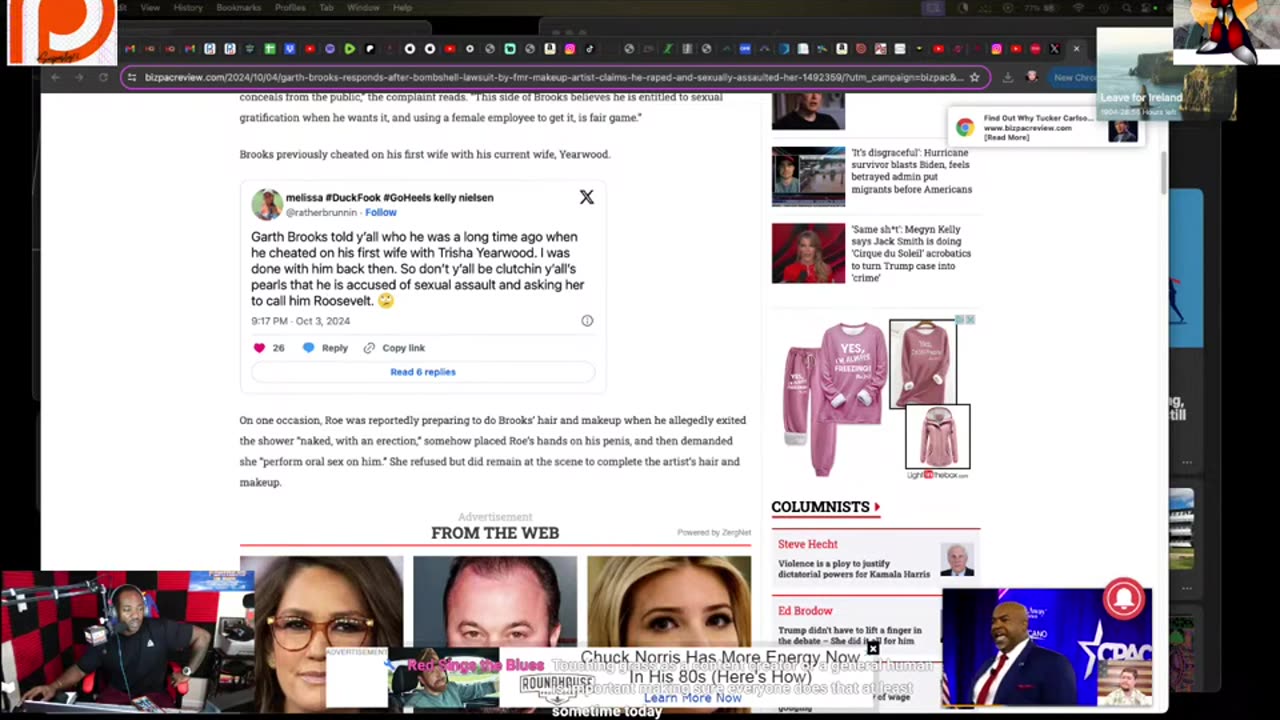
Task: Open the History menu
Action: 188,8
